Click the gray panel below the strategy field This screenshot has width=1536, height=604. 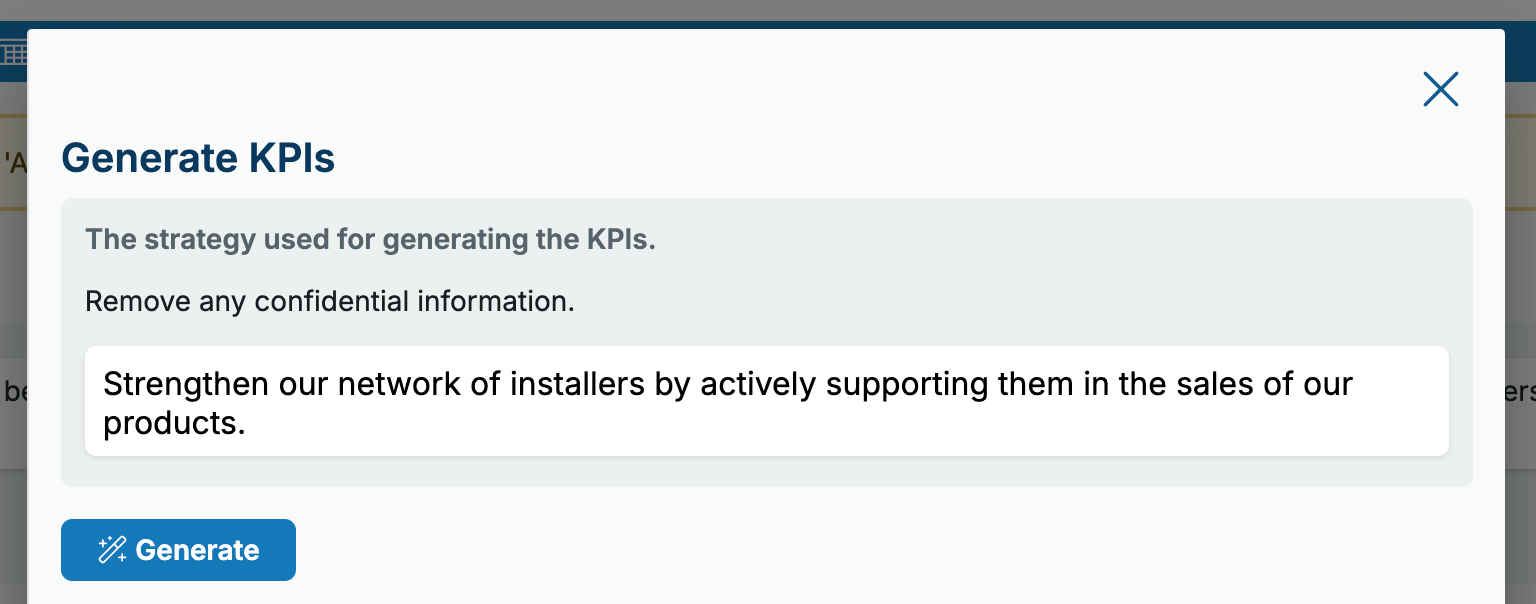pyautogui.click(x=766, y=471)
